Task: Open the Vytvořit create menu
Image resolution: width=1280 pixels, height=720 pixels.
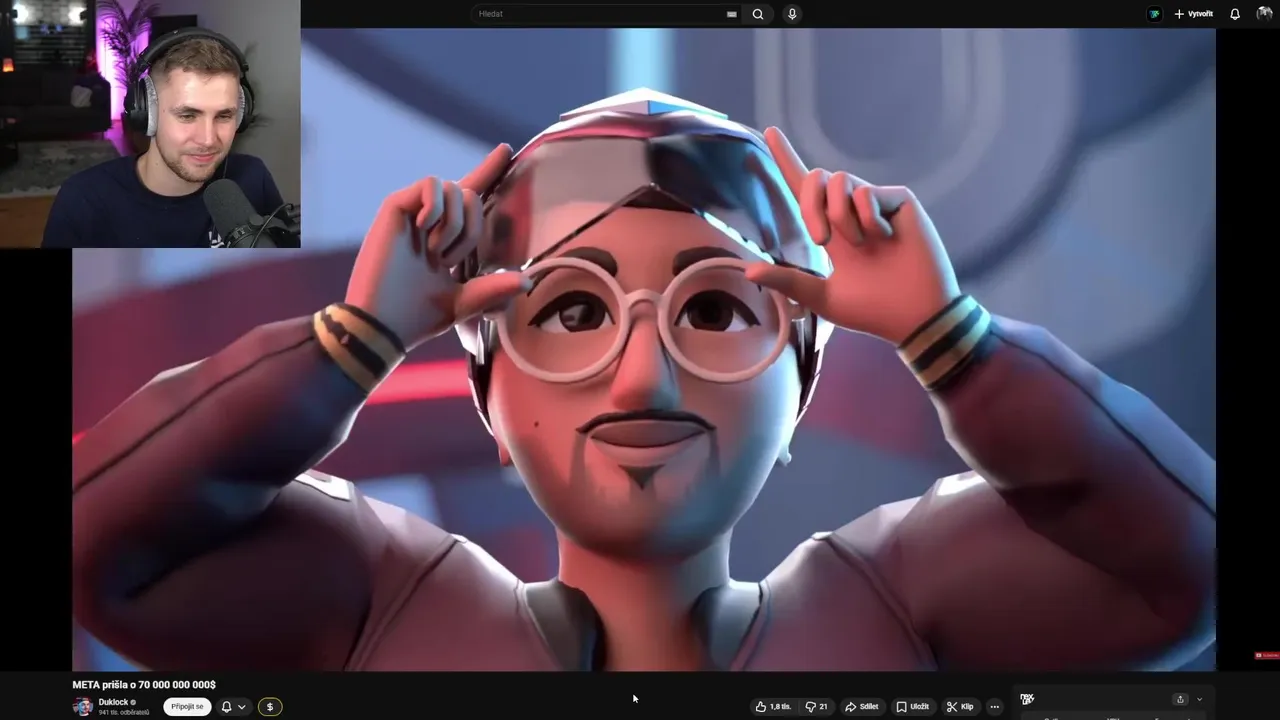Action: pyautogui.click(x=1193, y=14)
